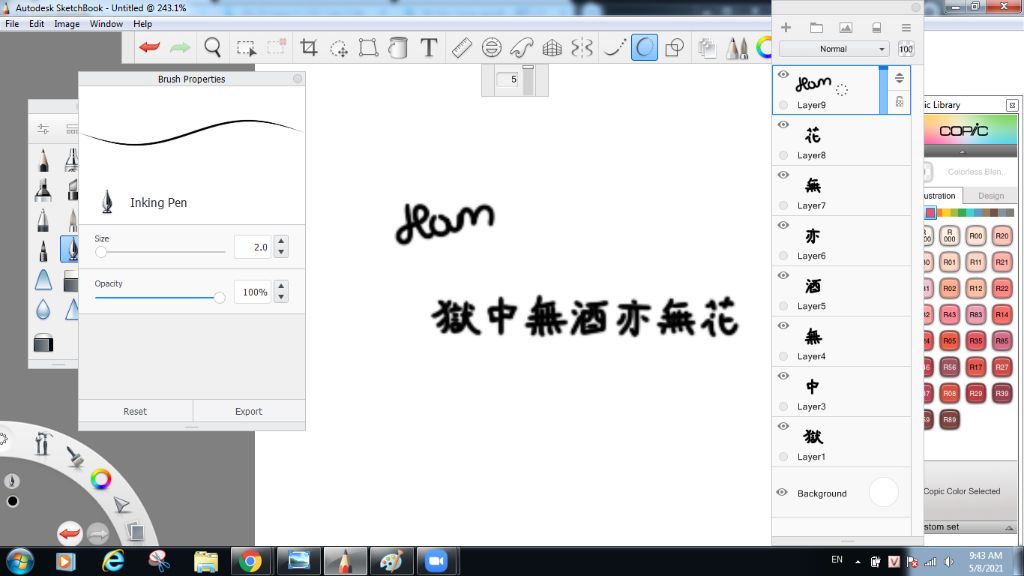Open the French Curve tool

(522, 48)
